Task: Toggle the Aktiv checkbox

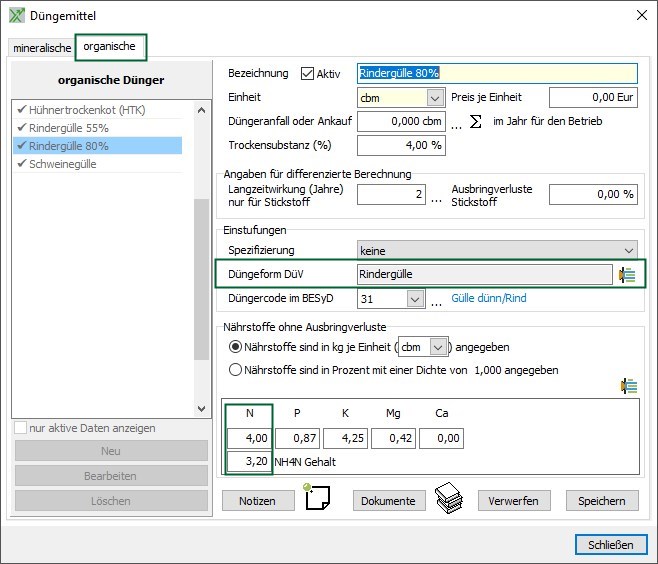Action: coord(307,73)
